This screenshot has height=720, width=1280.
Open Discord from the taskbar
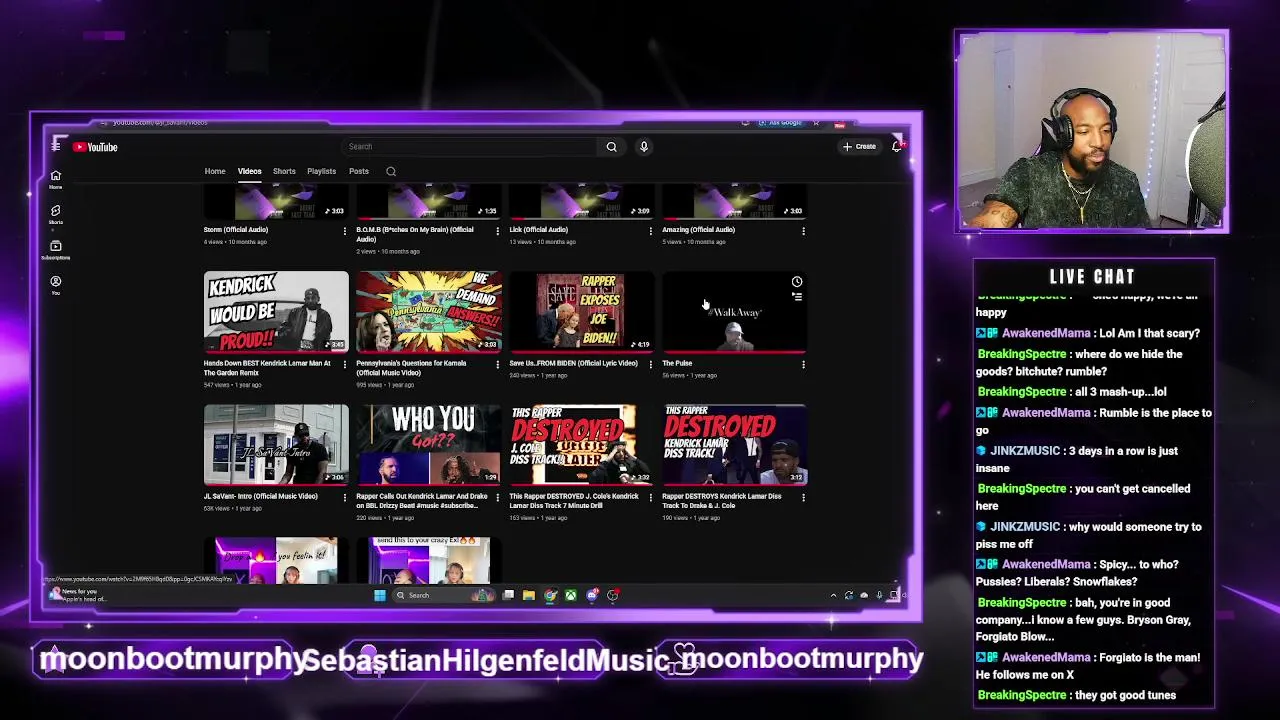(592, 595)
